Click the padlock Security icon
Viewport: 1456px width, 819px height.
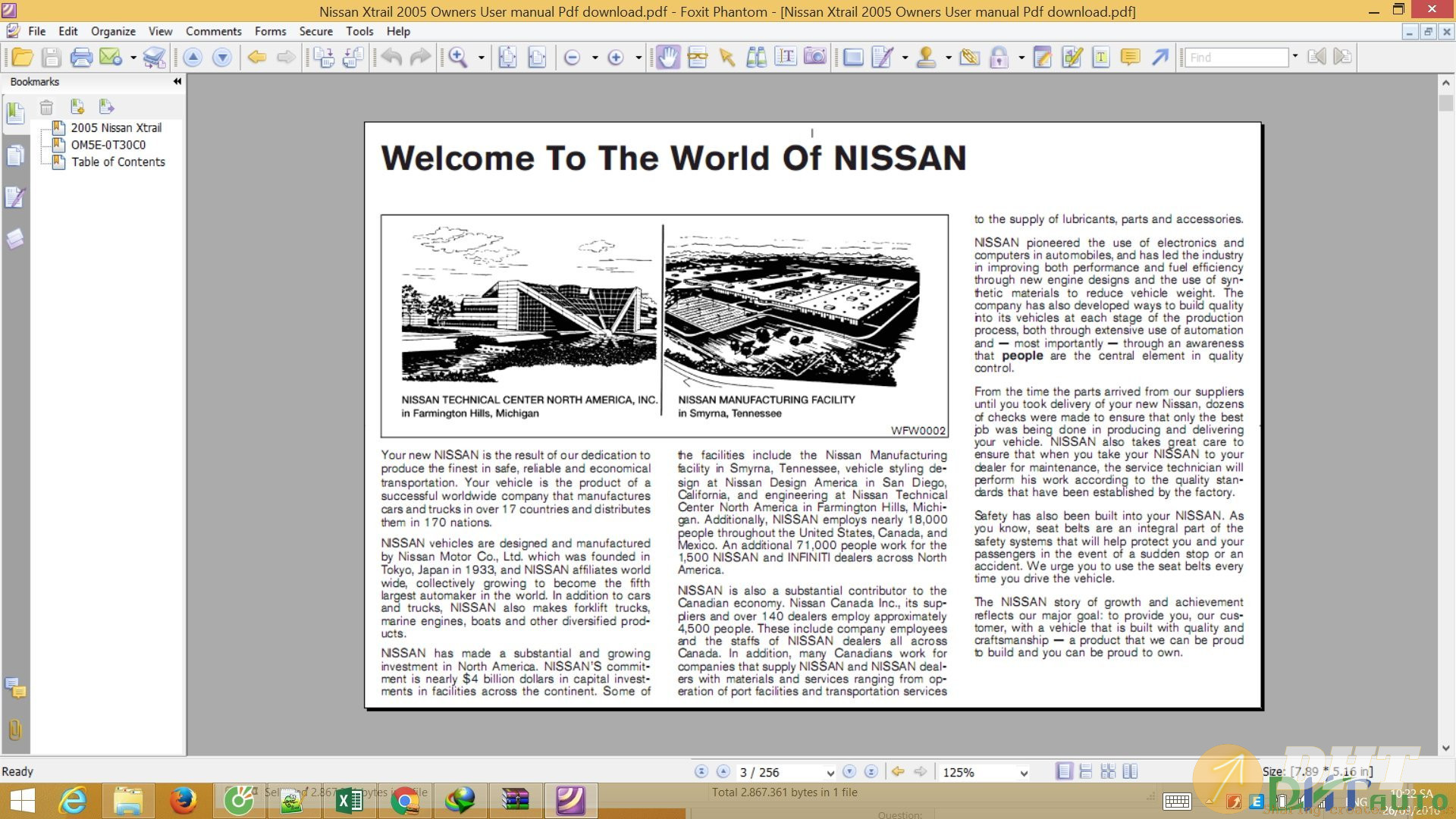pos(999,57)
